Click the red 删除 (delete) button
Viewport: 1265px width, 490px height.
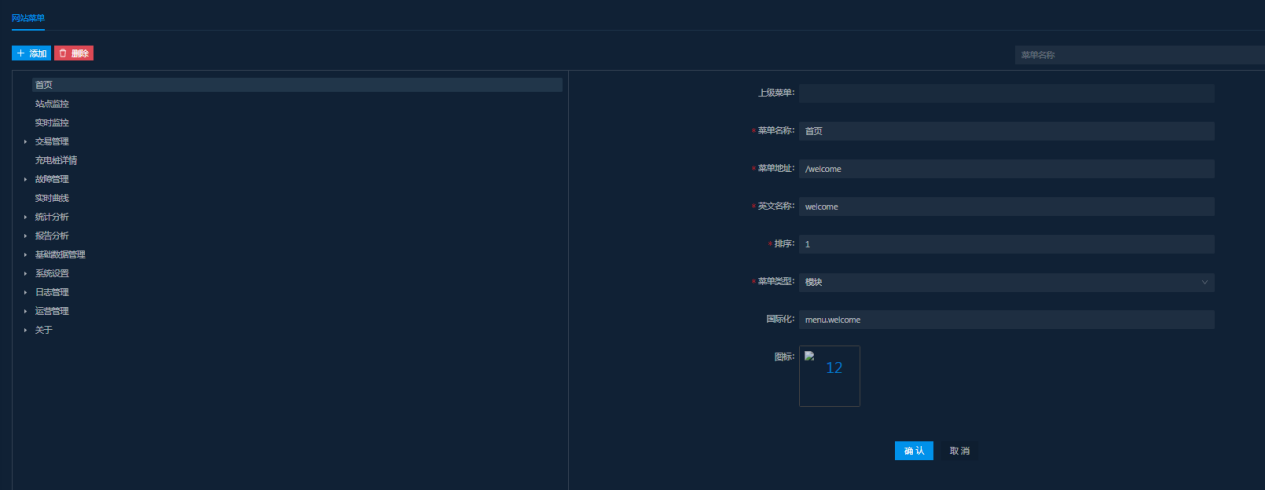coord(74,53)
